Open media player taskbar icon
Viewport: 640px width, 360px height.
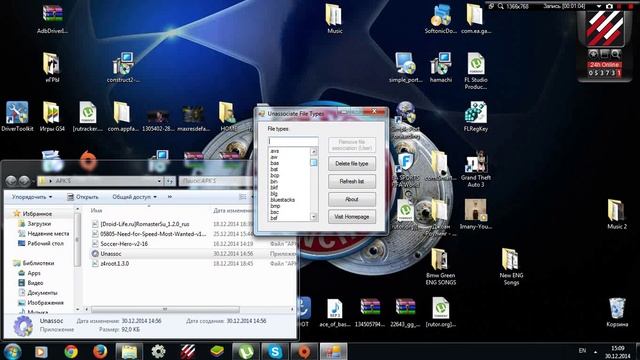click(x=41, y=351)
